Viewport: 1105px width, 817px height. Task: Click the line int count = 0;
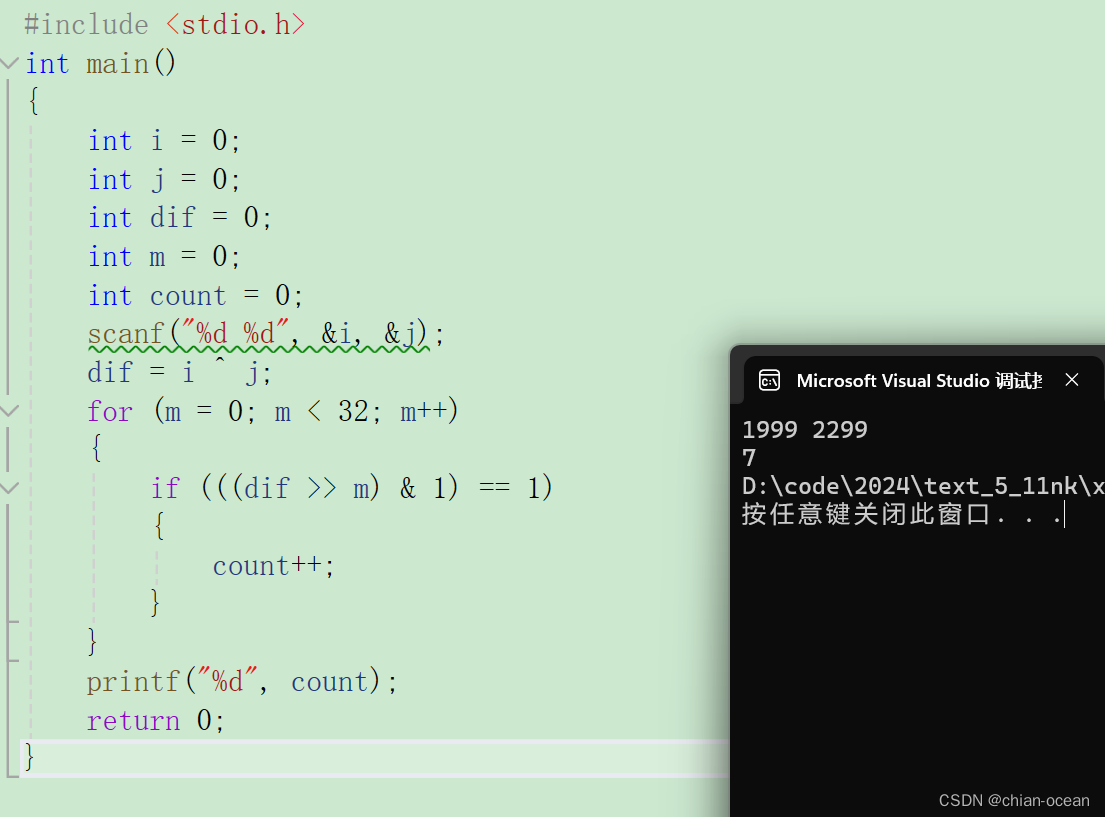(x=193, y=295)
